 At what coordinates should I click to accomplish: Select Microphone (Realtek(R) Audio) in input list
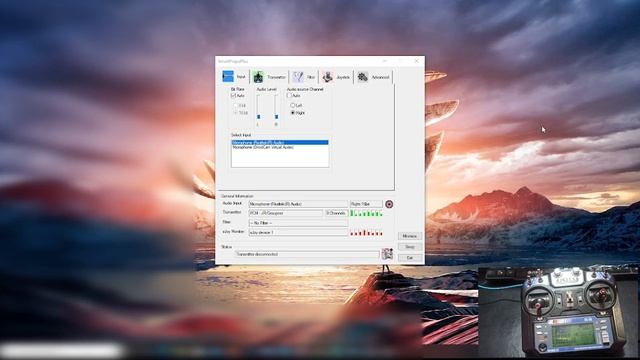click(280, 142)
